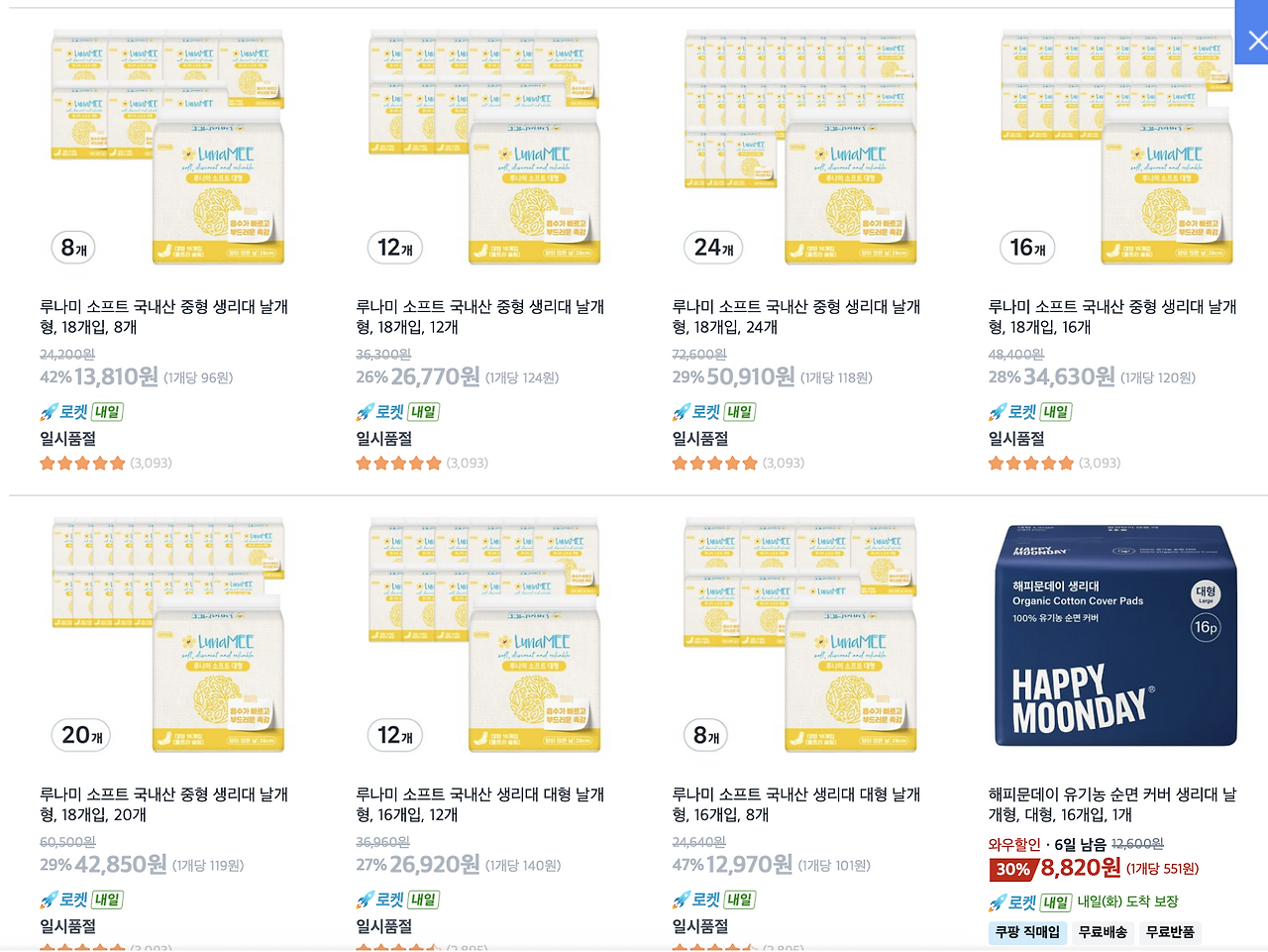Click the star rating of the 16개 item

click(1031, 463)
